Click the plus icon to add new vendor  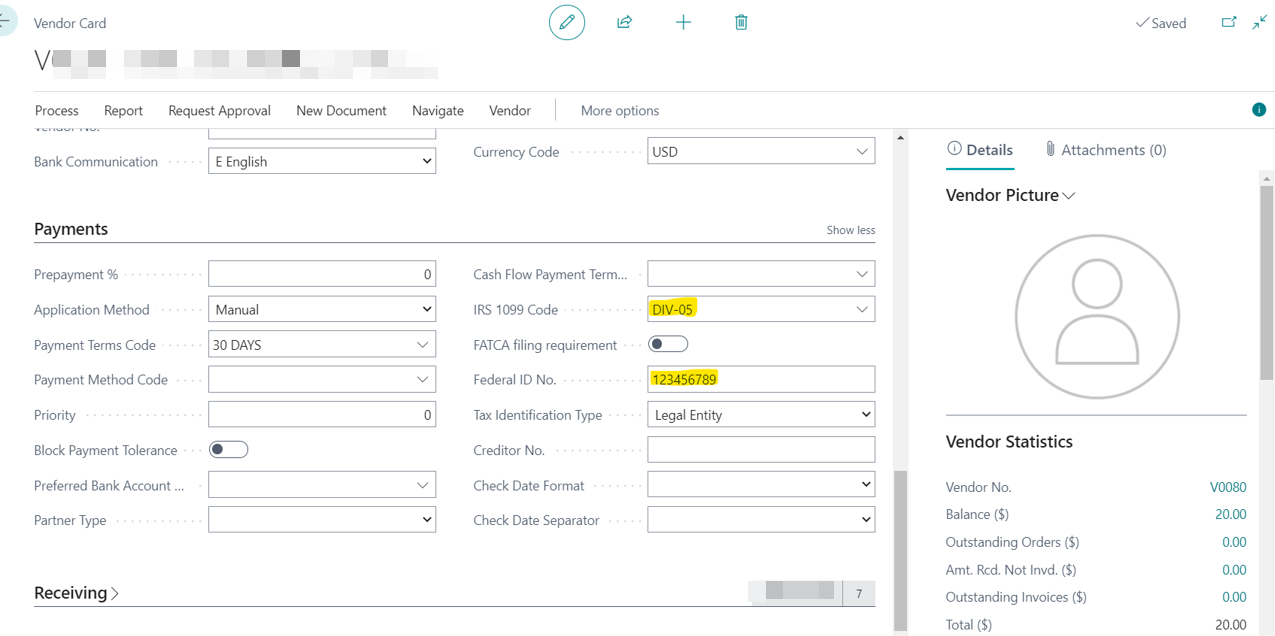[683, 22]
